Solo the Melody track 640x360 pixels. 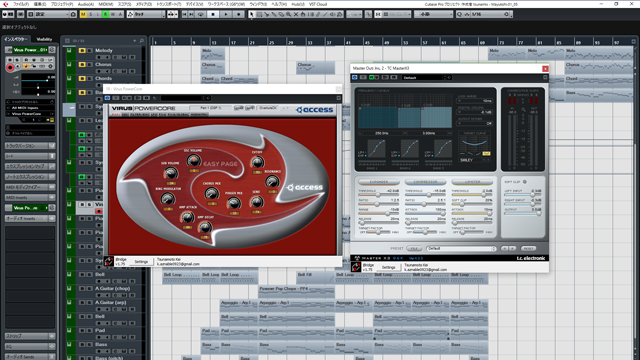pos(89,51)
